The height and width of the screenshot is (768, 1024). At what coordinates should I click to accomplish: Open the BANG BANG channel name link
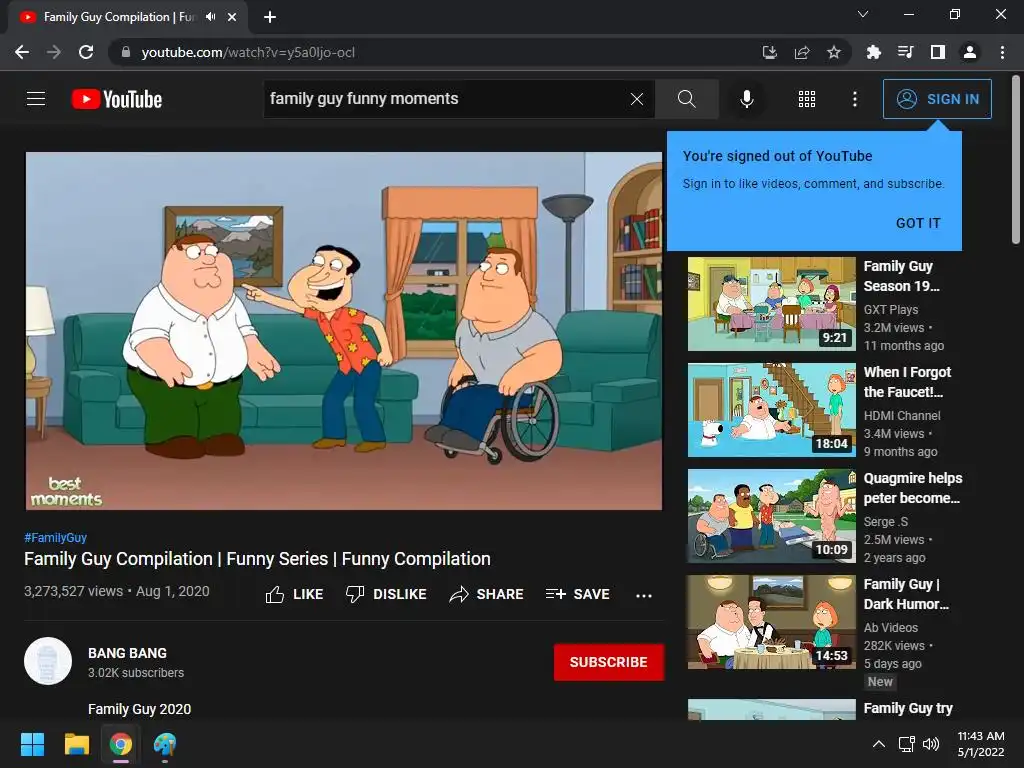click(x=127, y=653)
